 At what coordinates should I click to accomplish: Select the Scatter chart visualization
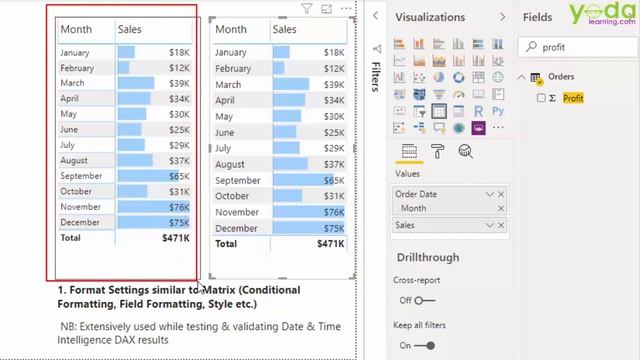[419, 77]
